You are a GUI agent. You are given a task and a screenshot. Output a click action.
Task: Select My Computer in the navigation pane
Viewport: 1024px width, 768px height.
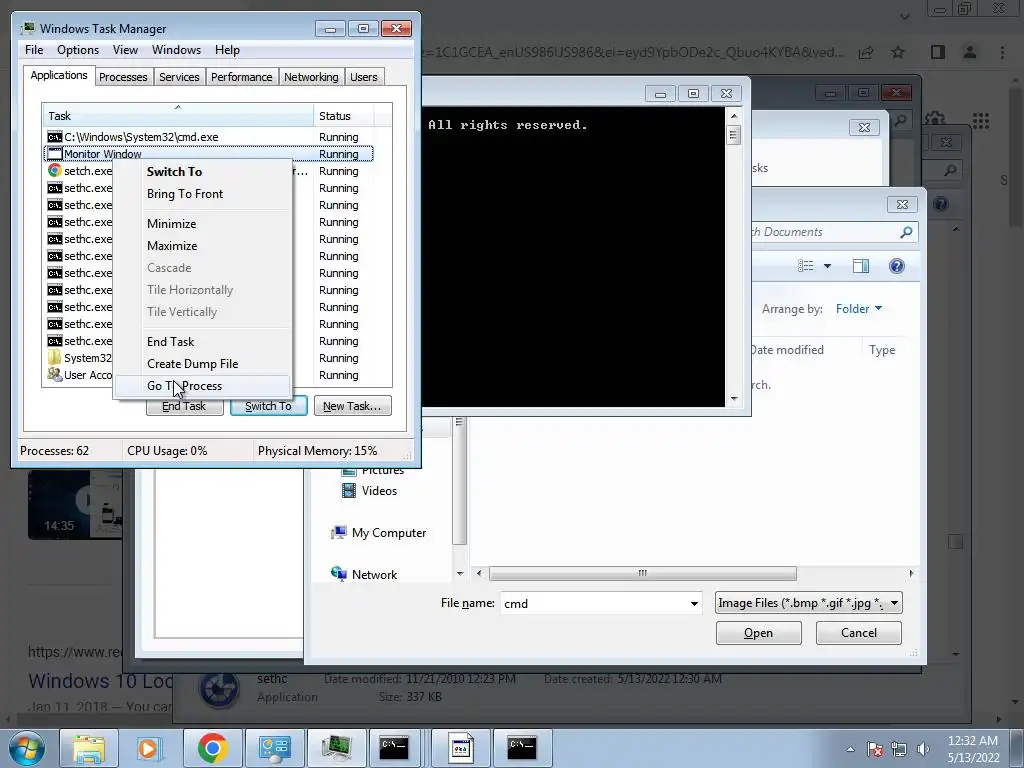(x=389, y=533)
